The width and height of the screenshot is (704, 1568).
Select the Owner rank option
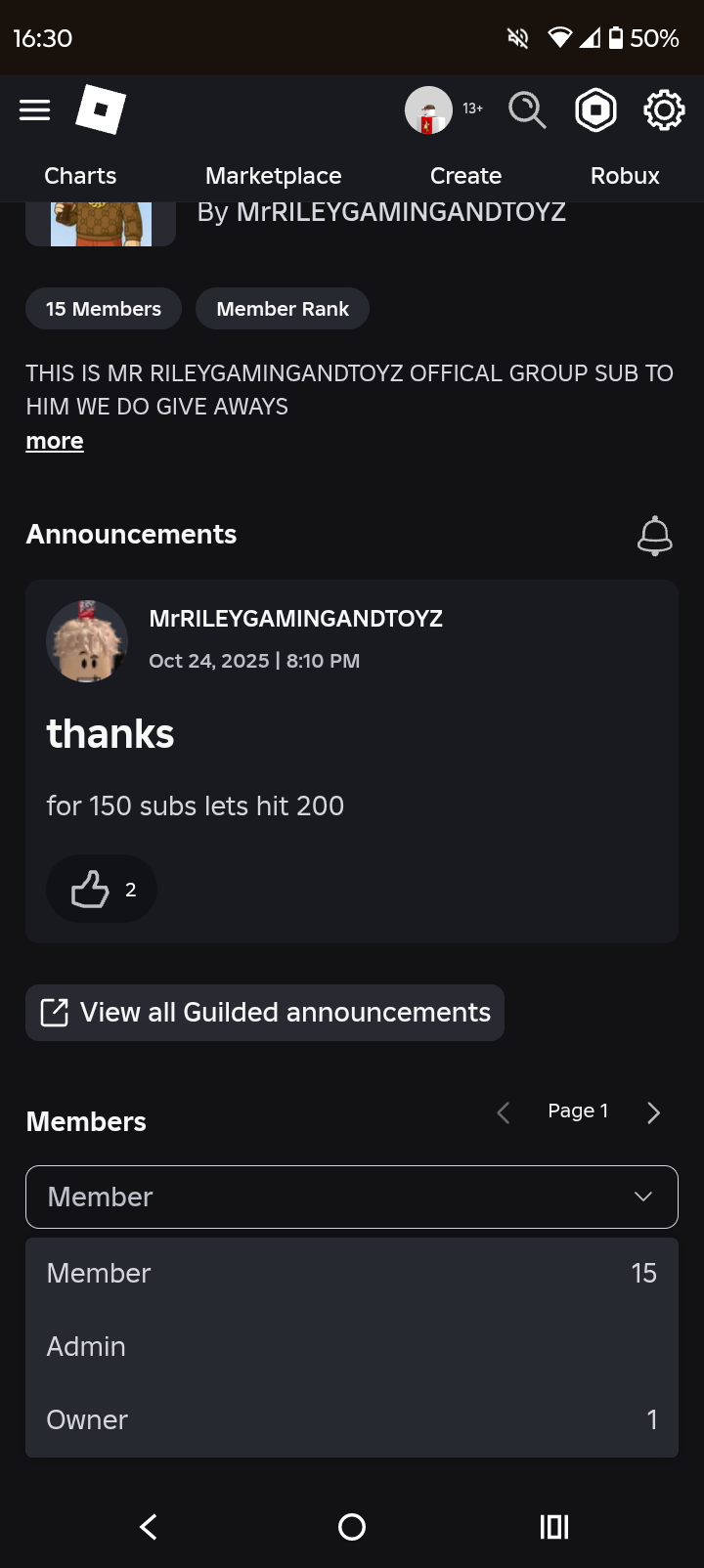point(352,1419)
